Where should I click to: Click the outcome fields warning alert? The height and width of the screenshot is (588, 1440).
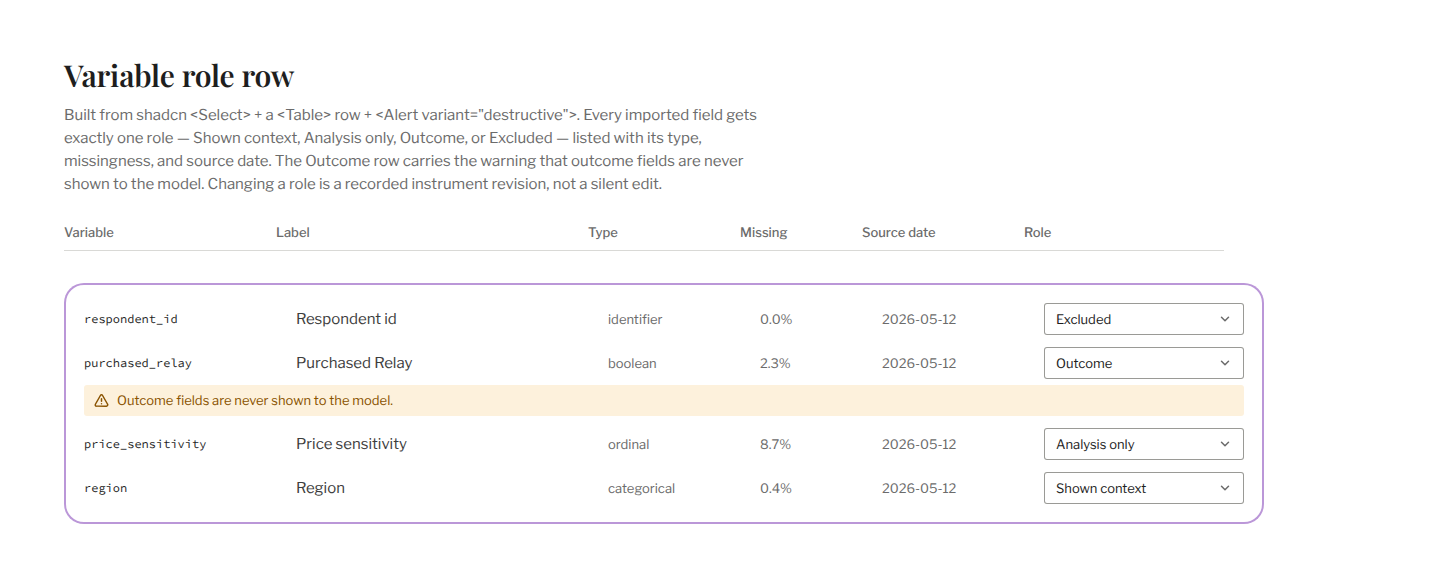664,401
